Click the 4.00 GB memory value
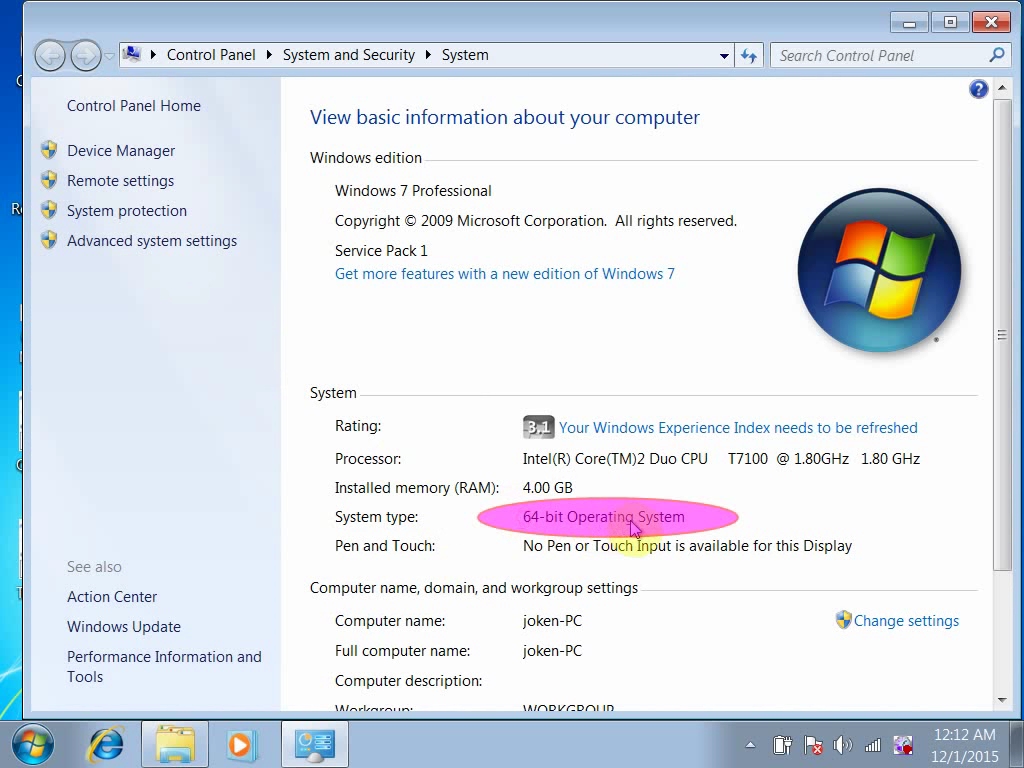The width and height of the screenshot is (1024, 768). tap(547, 488)
